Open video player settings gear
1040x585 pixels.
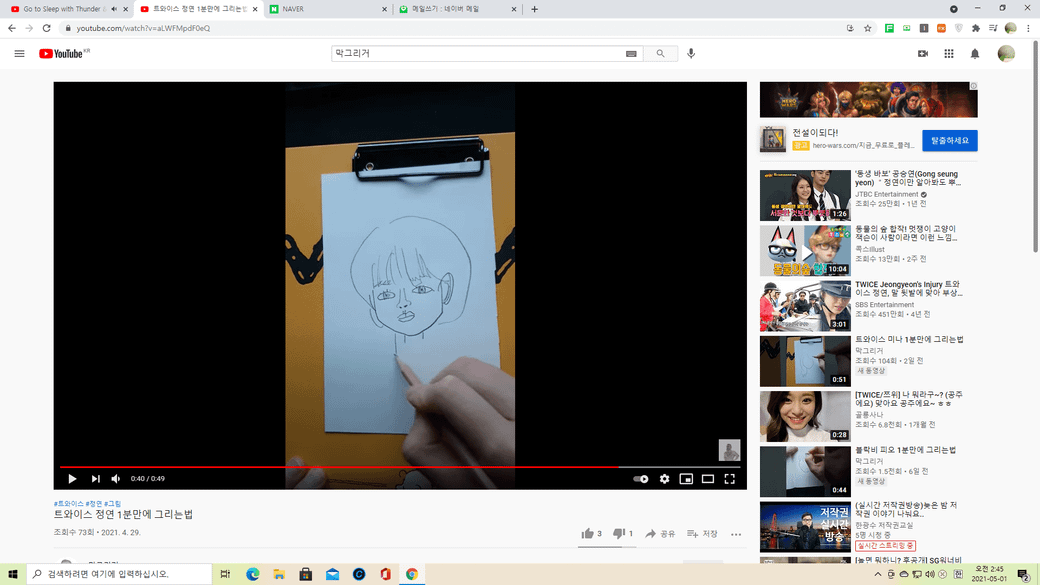coord(664,479)
